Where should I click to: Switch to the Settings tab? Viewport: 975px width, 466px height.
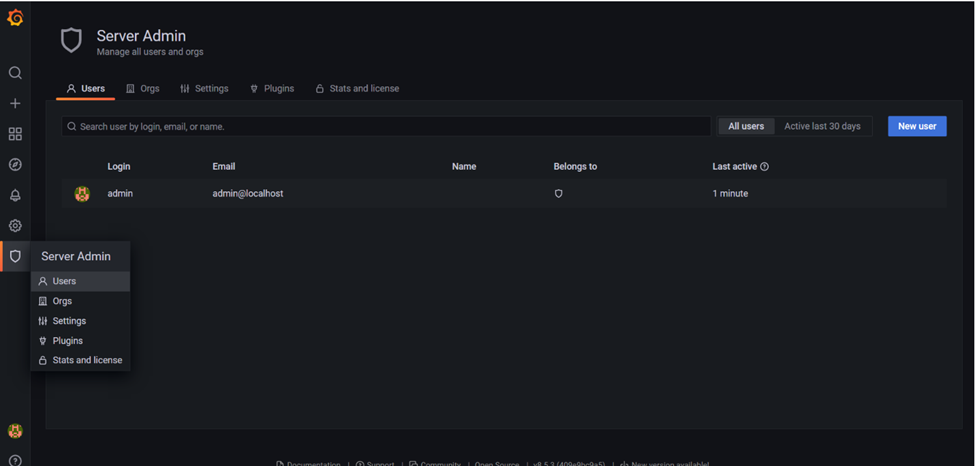tap(205, 88)
